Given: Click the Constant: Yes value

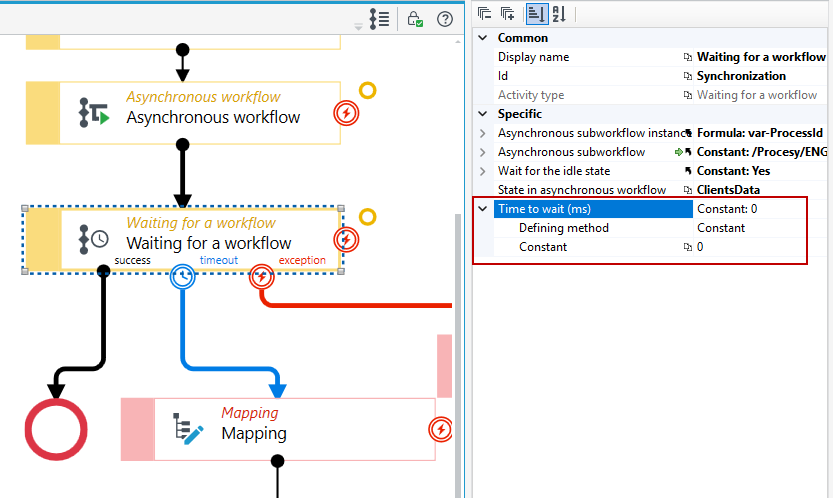Looking at the screenshot, I should (x=761, y=171).
